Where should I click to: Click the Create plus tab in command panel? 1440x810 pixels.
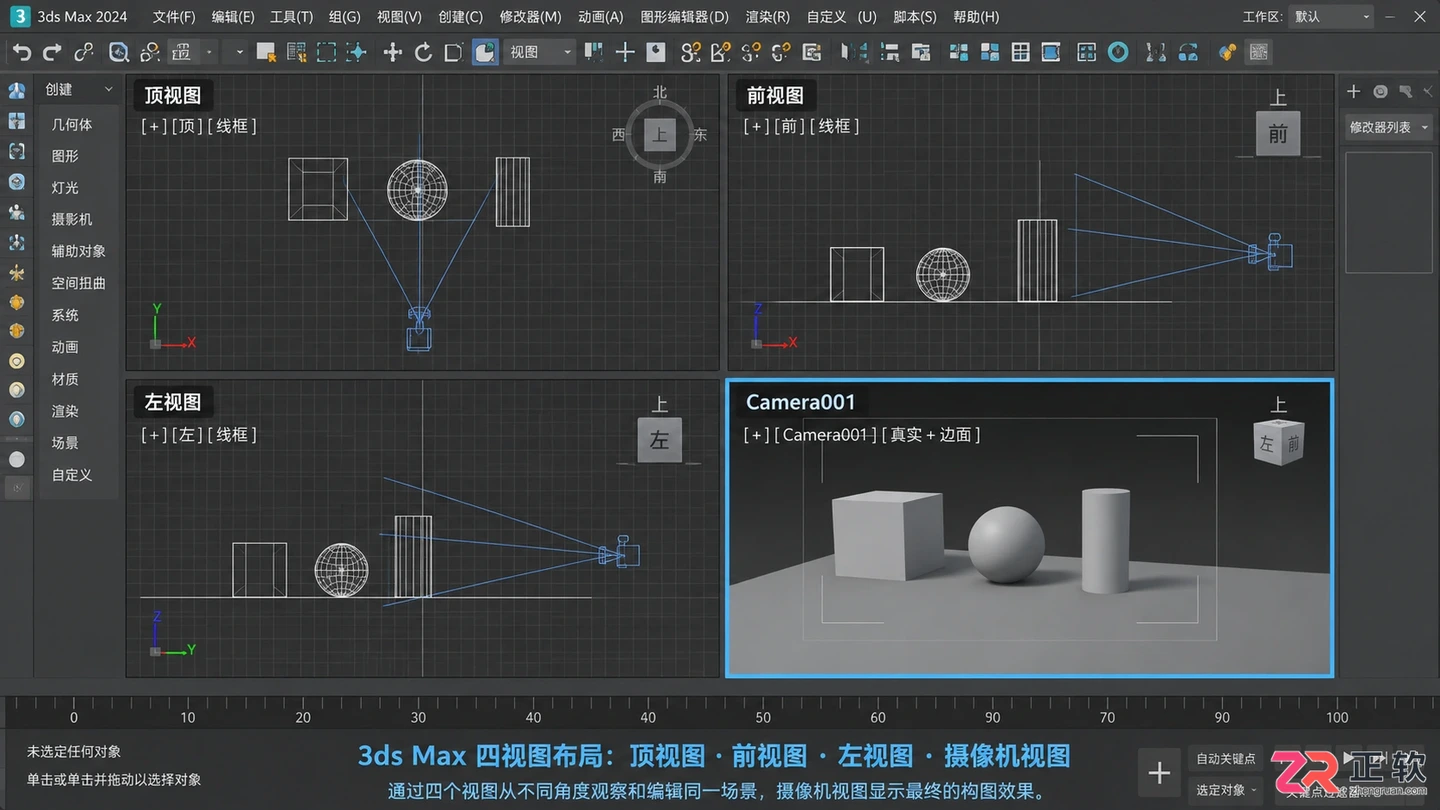tap(1354, 91)
